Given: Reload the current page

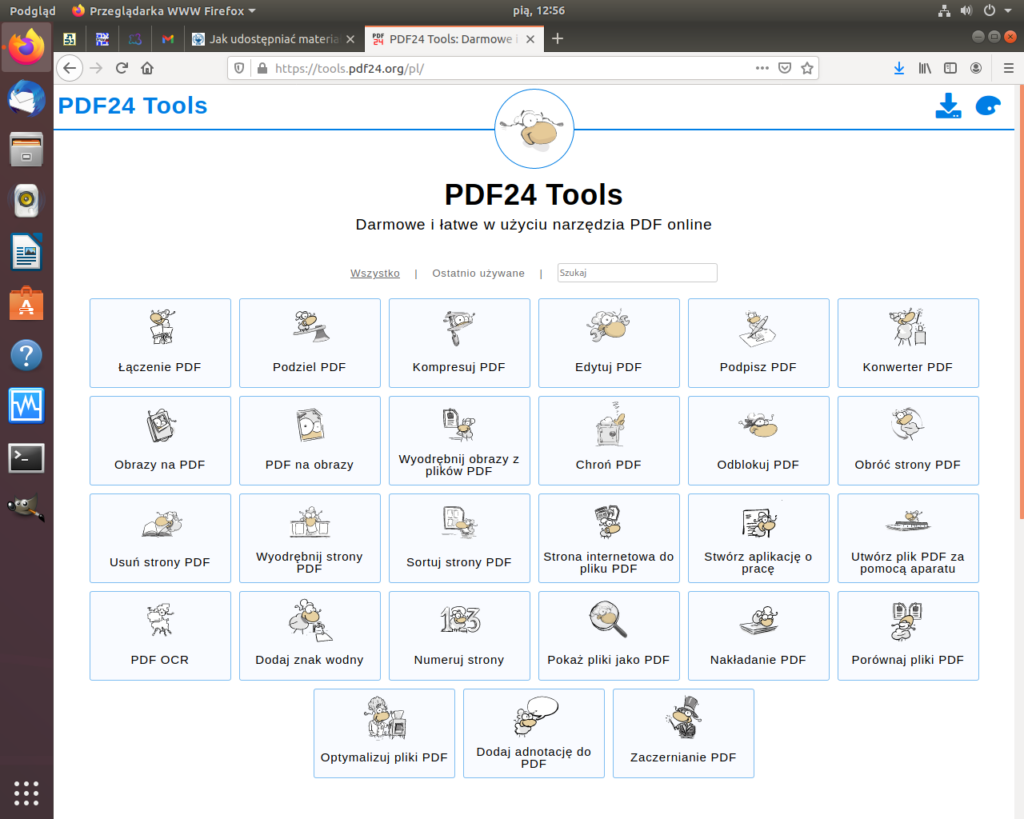Looking at the screenshot, I should pyautogui.click(x=121, y=68).
